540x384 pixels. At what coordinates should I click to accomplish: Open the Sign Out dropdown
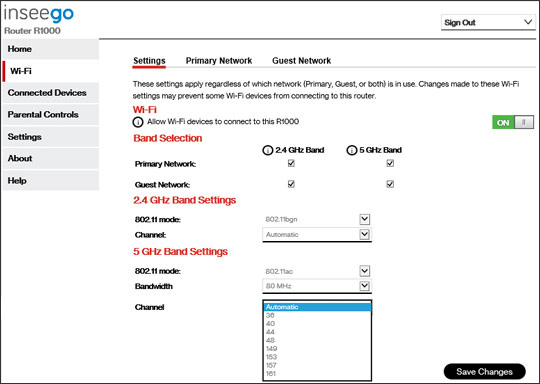[488, 22]
